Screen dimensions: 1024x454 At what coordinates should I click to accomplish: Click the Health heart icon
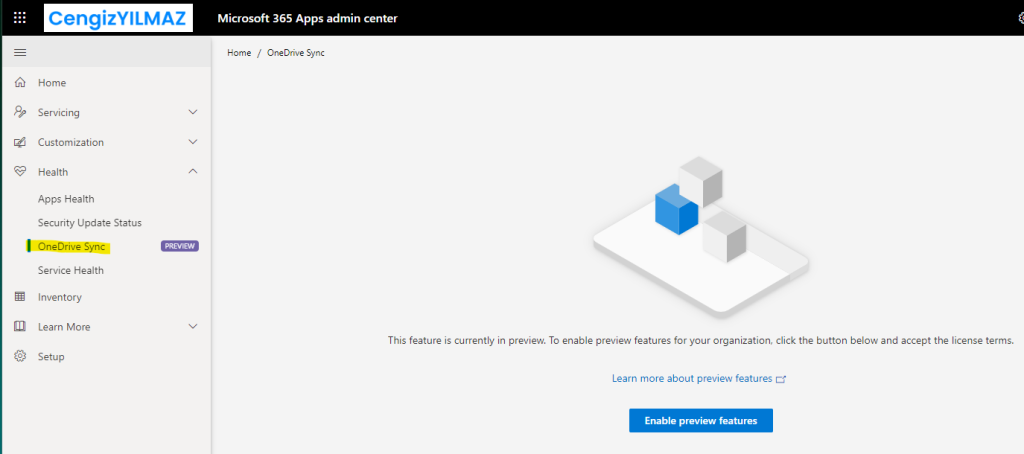coord(19,172)
